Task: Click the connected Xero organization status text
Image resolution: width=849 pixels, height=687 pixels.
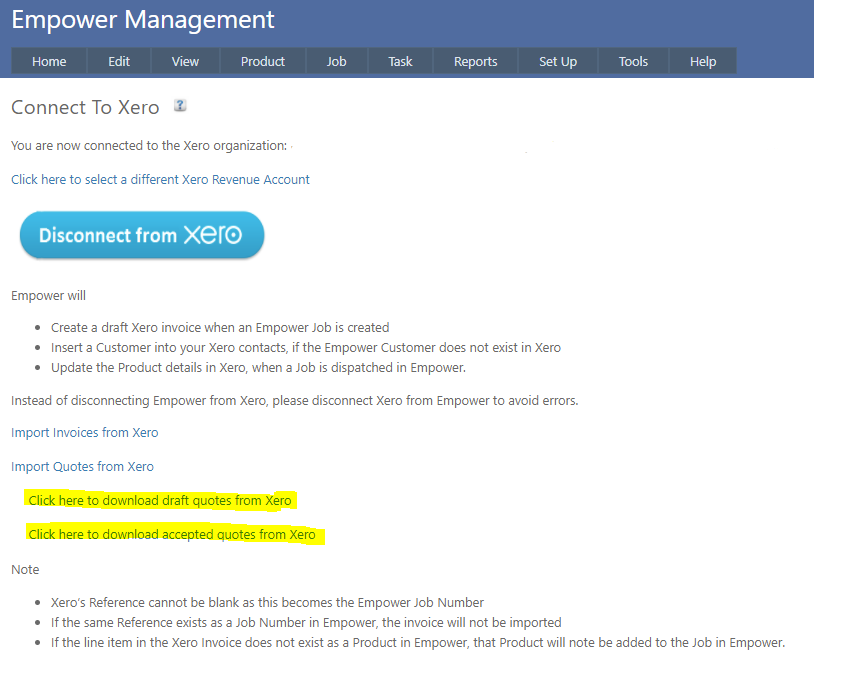Action: pos(149,146)
